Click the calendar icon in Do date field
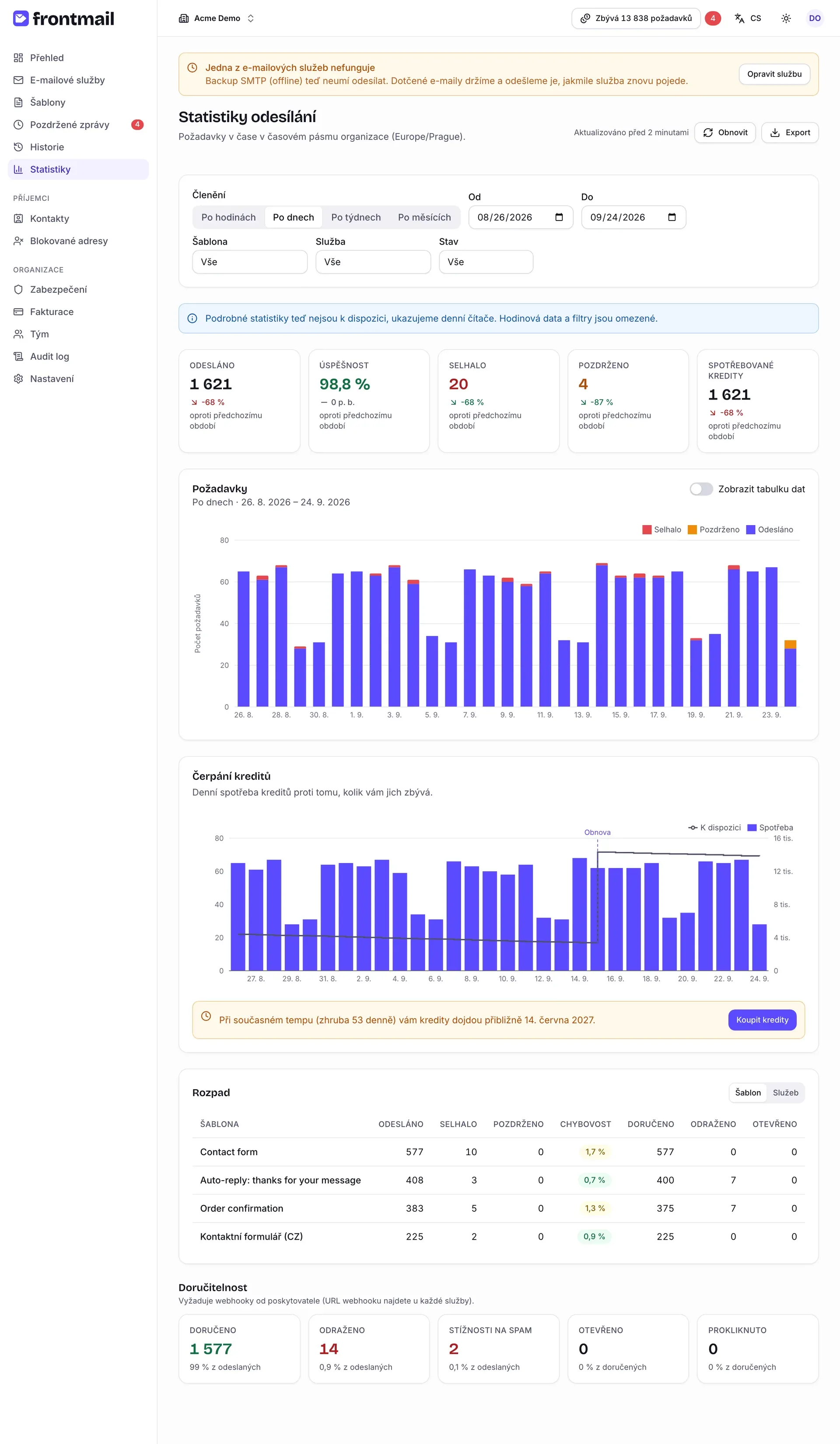The width and height of the screenshot is (840, 1444). (672, 217)
